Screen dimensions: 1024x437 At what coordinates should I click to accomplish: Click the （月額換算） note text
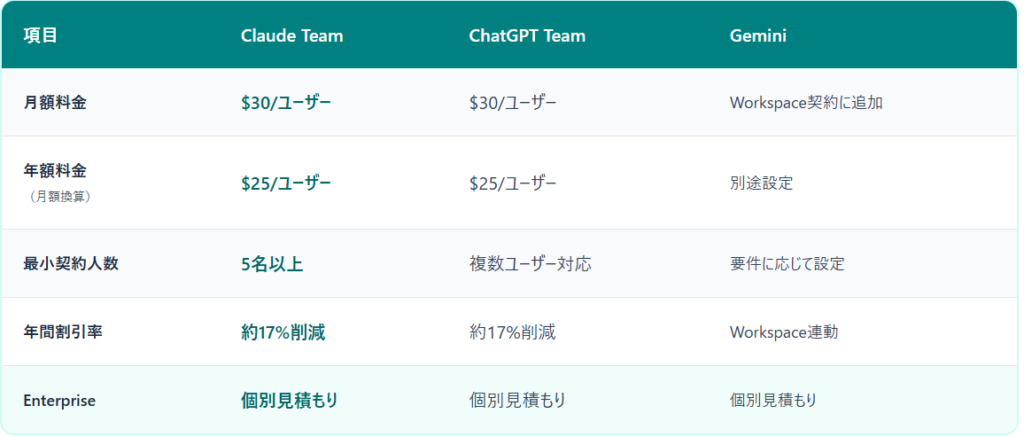61,196
